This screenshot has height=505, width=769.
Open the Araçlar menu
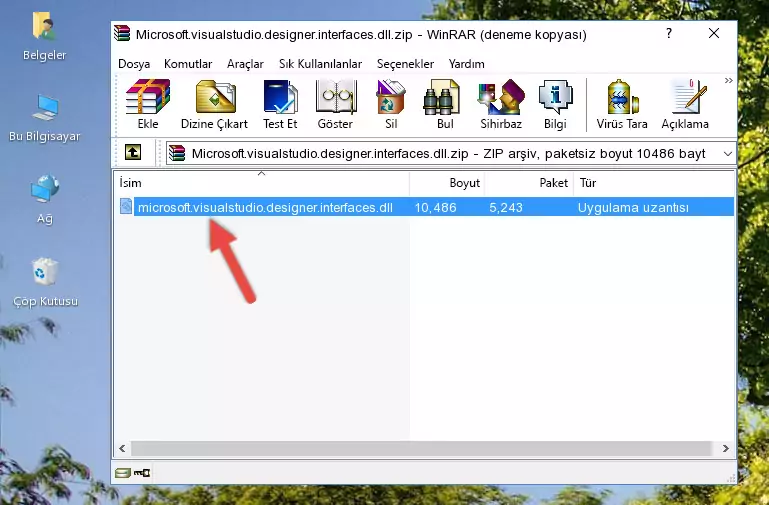point(245,64)
